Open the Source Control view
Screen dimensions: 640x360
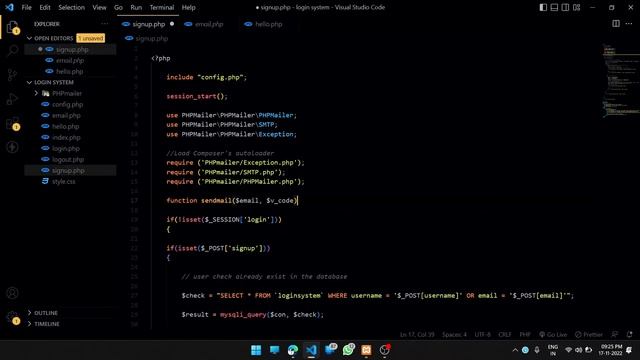coord(12,75)
